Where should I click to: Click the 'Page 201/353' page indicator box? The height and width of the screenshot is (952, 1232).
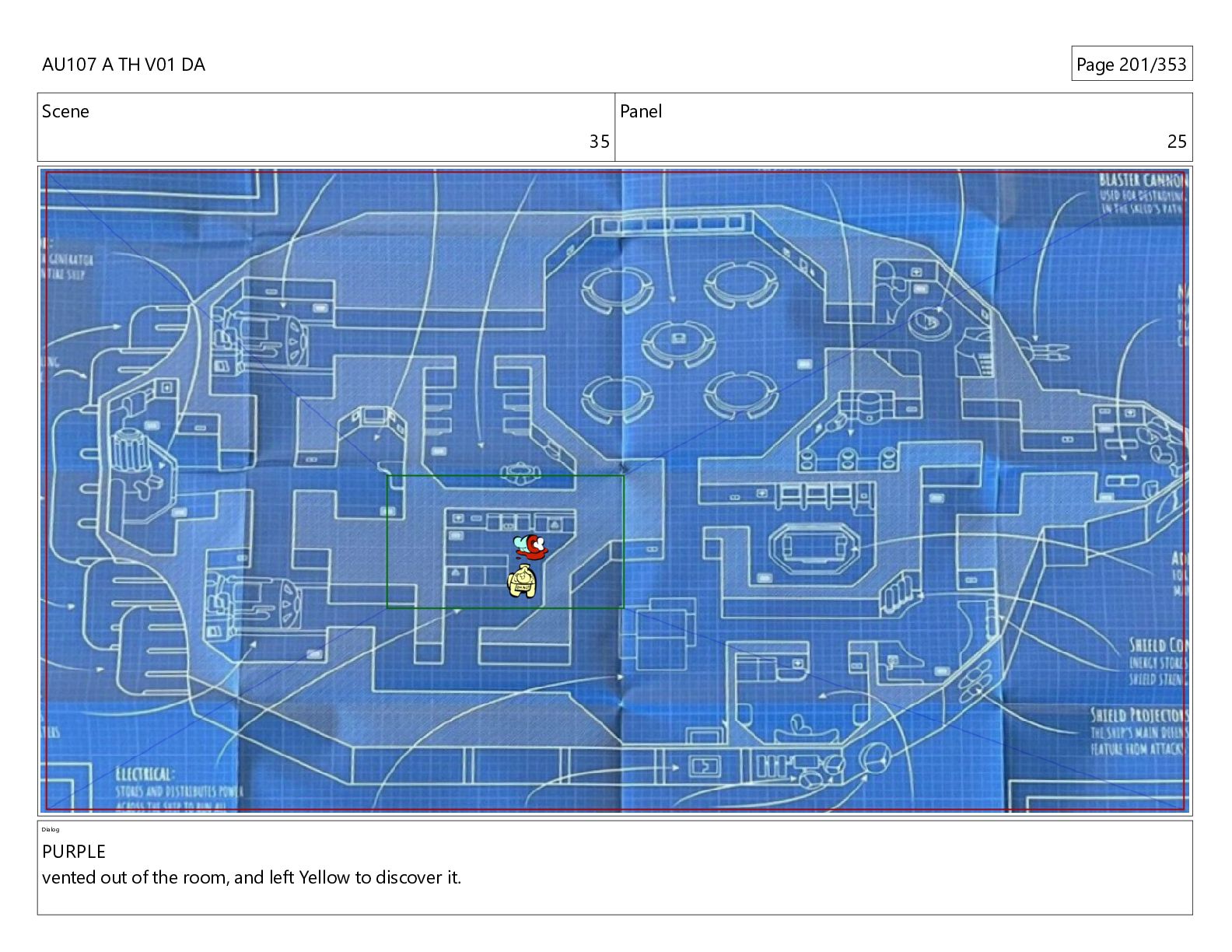pyautogui.click(x=1132, y=64)
